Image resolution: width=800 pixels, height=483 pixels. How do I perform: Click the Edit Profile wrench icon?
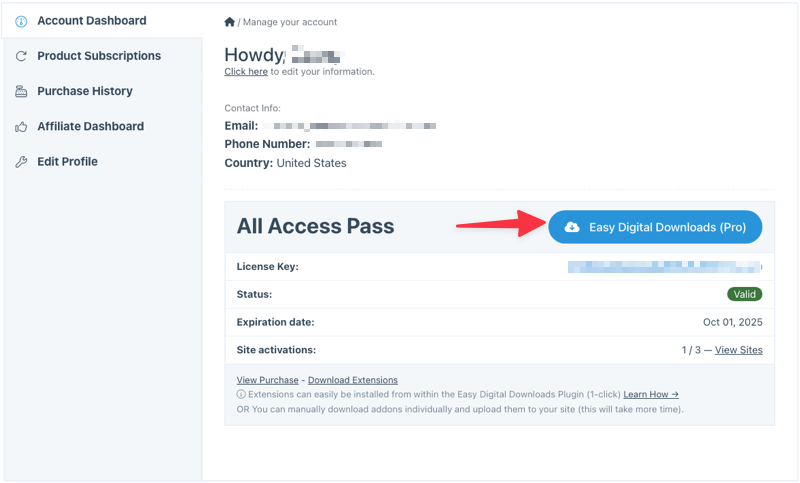coord(21,162)
